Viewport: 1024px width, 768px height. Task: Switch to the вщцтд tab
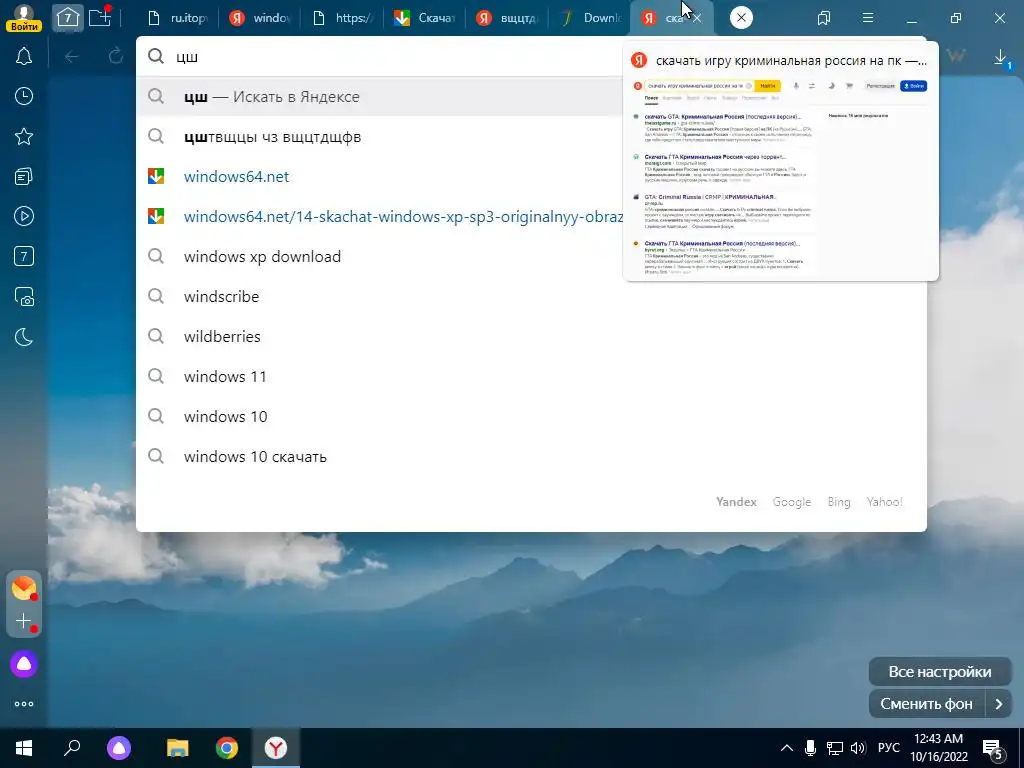point(507,18)
